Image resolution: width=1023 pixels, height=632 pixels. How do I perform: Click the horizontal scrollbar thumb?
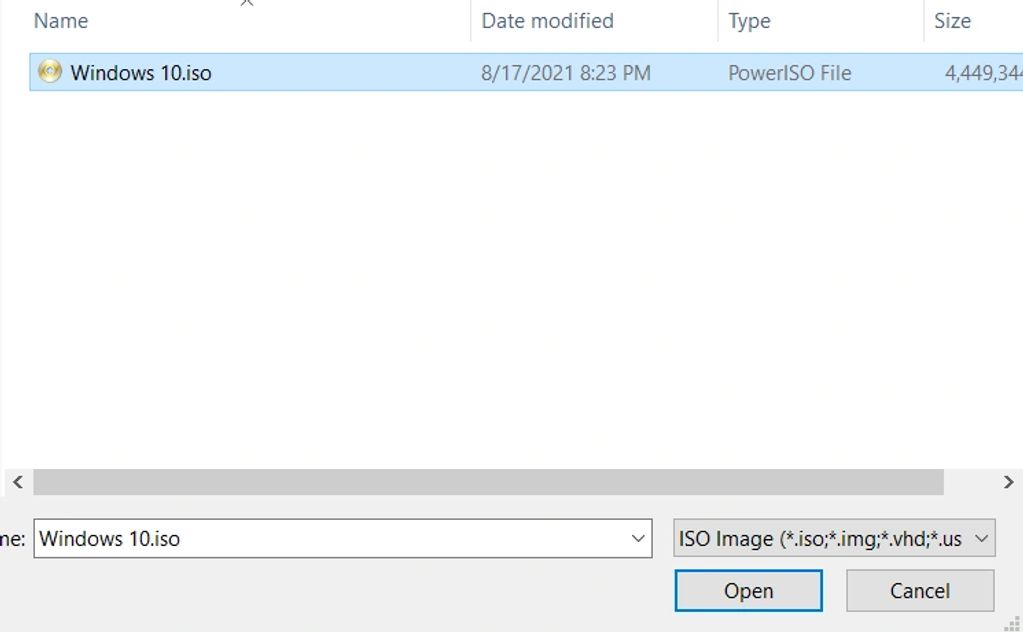[489, 482]
